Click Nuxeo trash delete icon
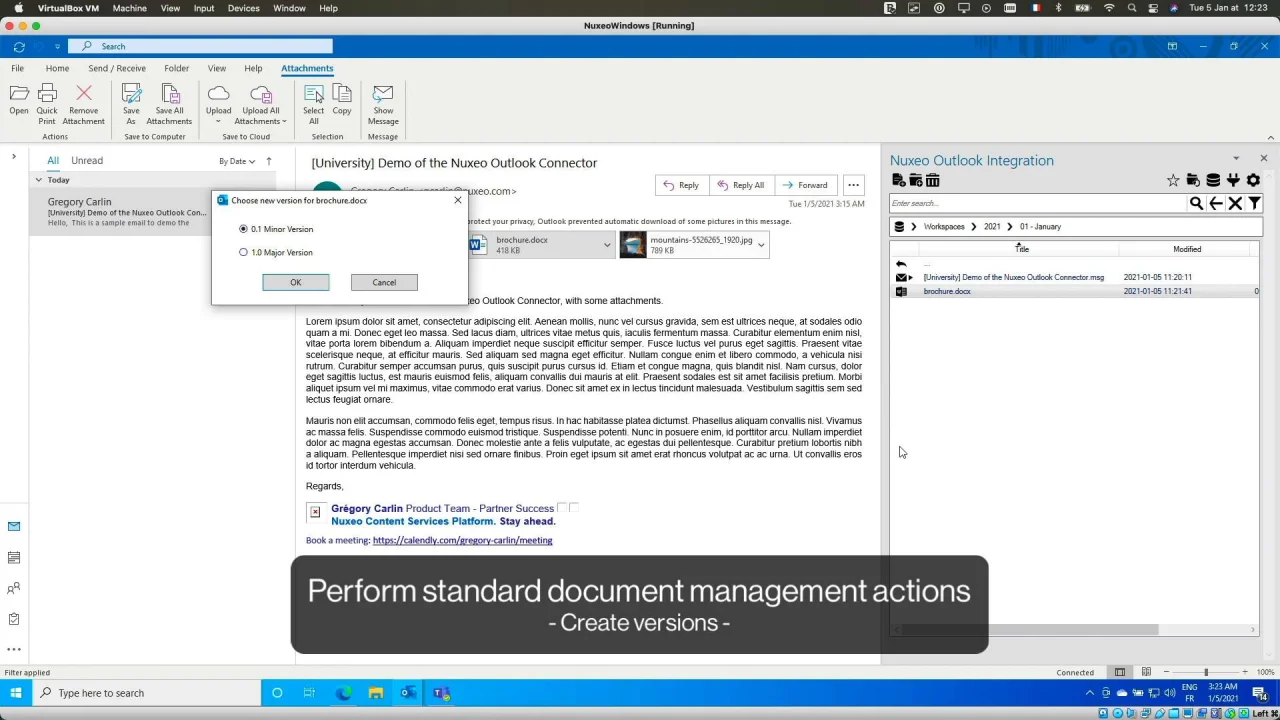 tap(933, 180)
